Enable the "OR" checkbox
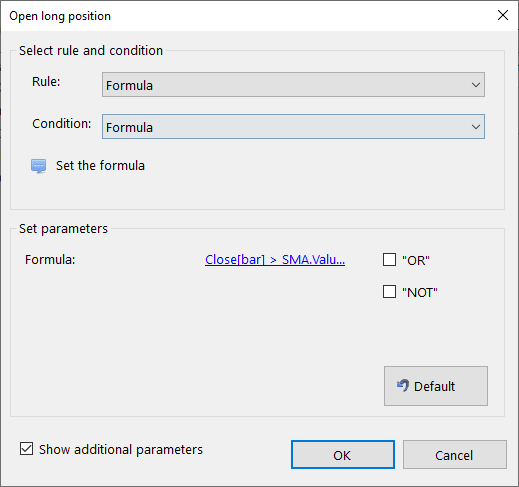 389,260
